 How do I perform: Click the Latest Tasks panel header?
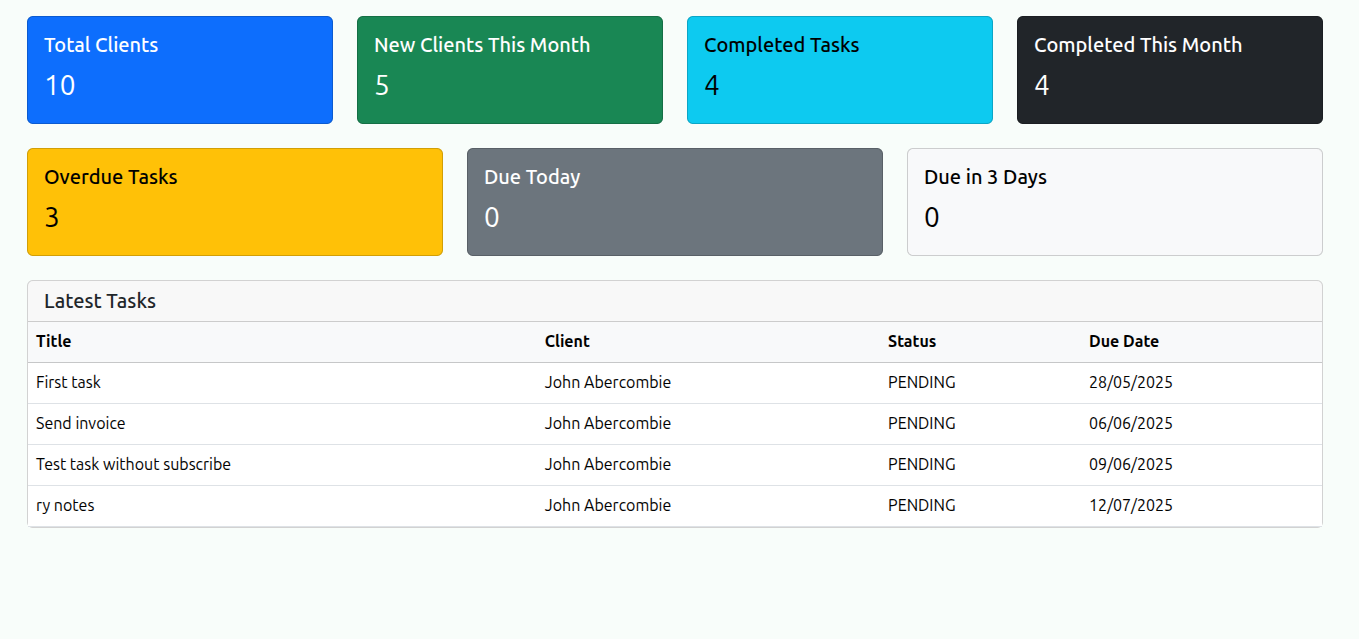[x=99, y=300]
